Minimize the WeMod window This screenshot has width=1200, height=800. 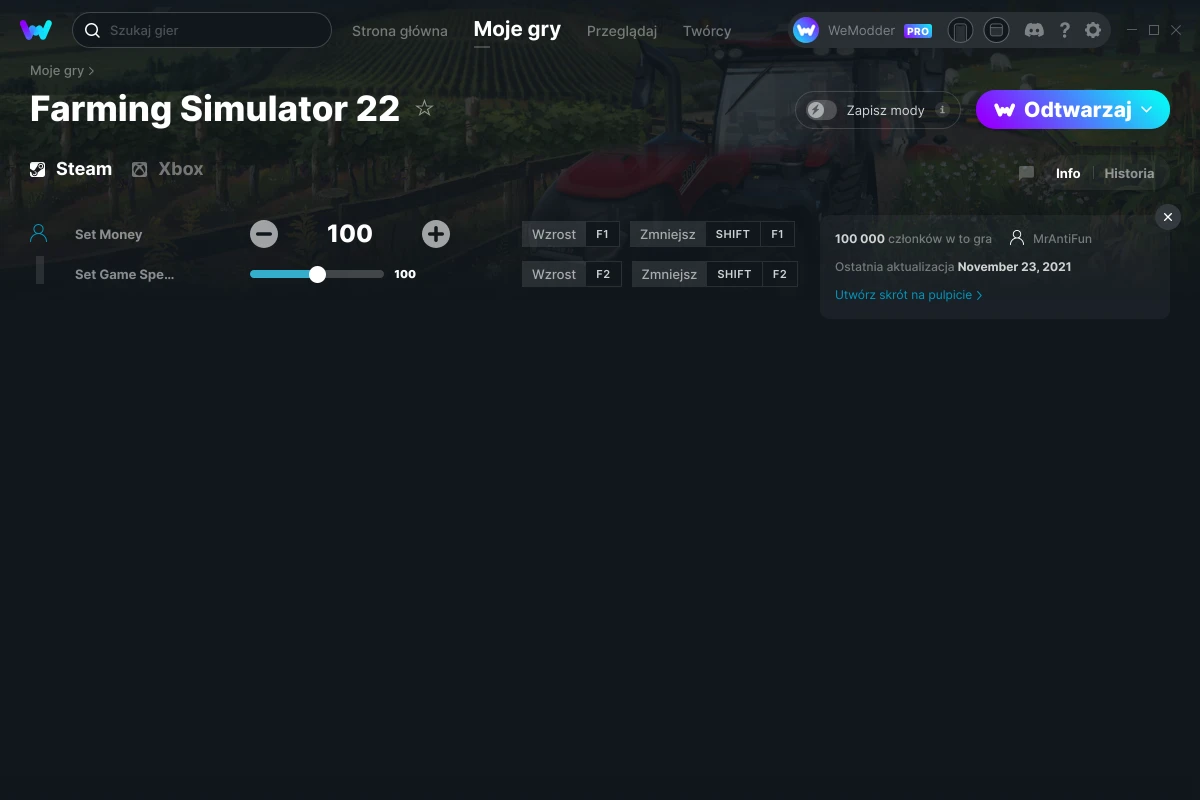pos(1132,30)
